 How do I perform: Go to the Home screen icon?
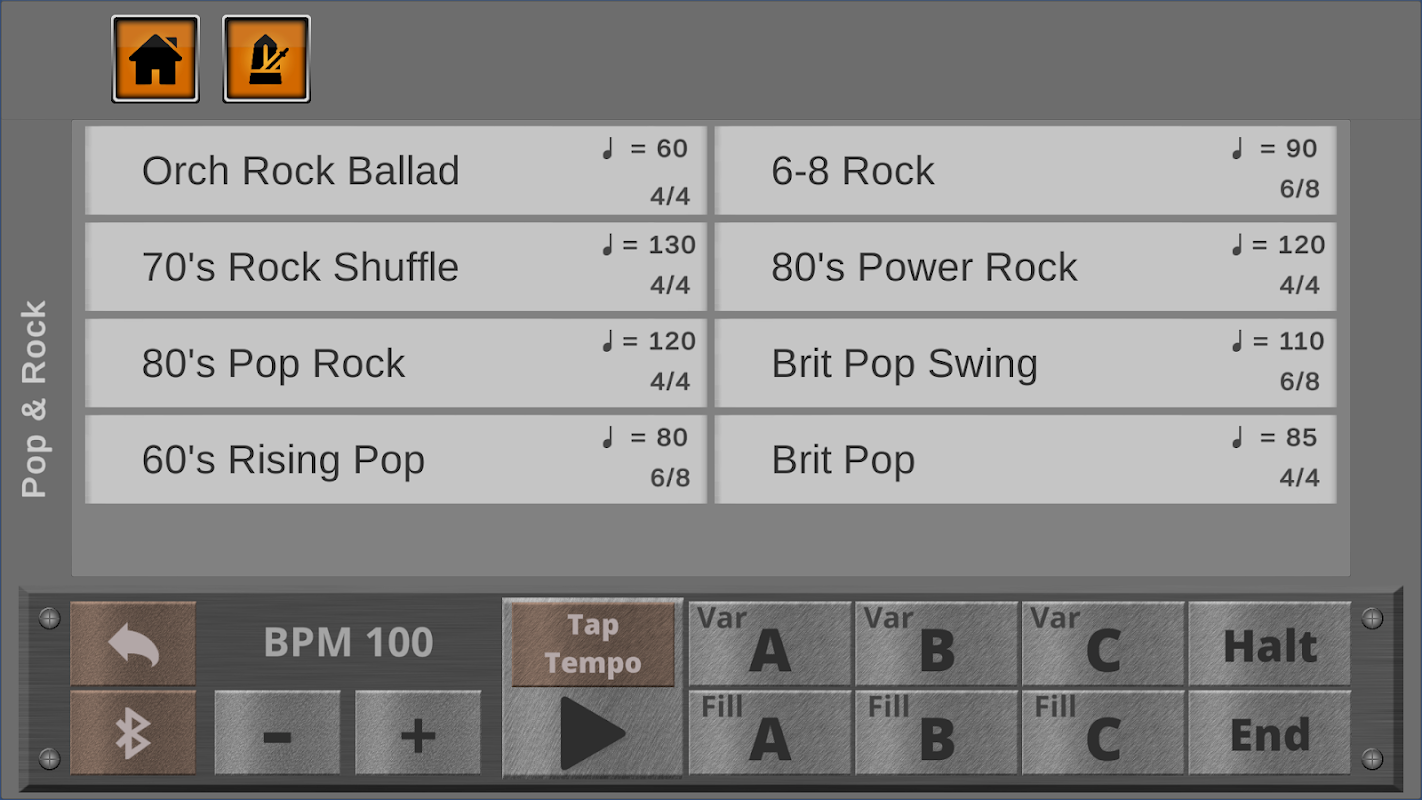(x=155, y=59)
